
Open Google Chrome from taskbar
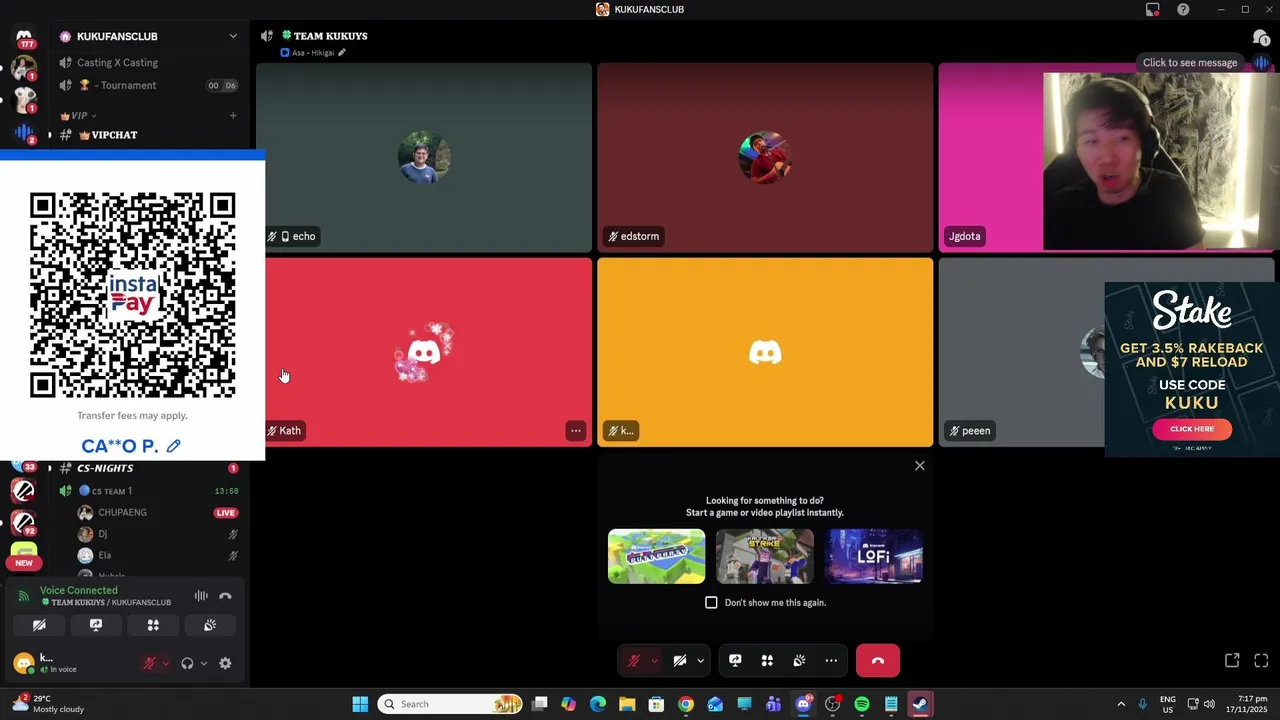coord(685,704)
